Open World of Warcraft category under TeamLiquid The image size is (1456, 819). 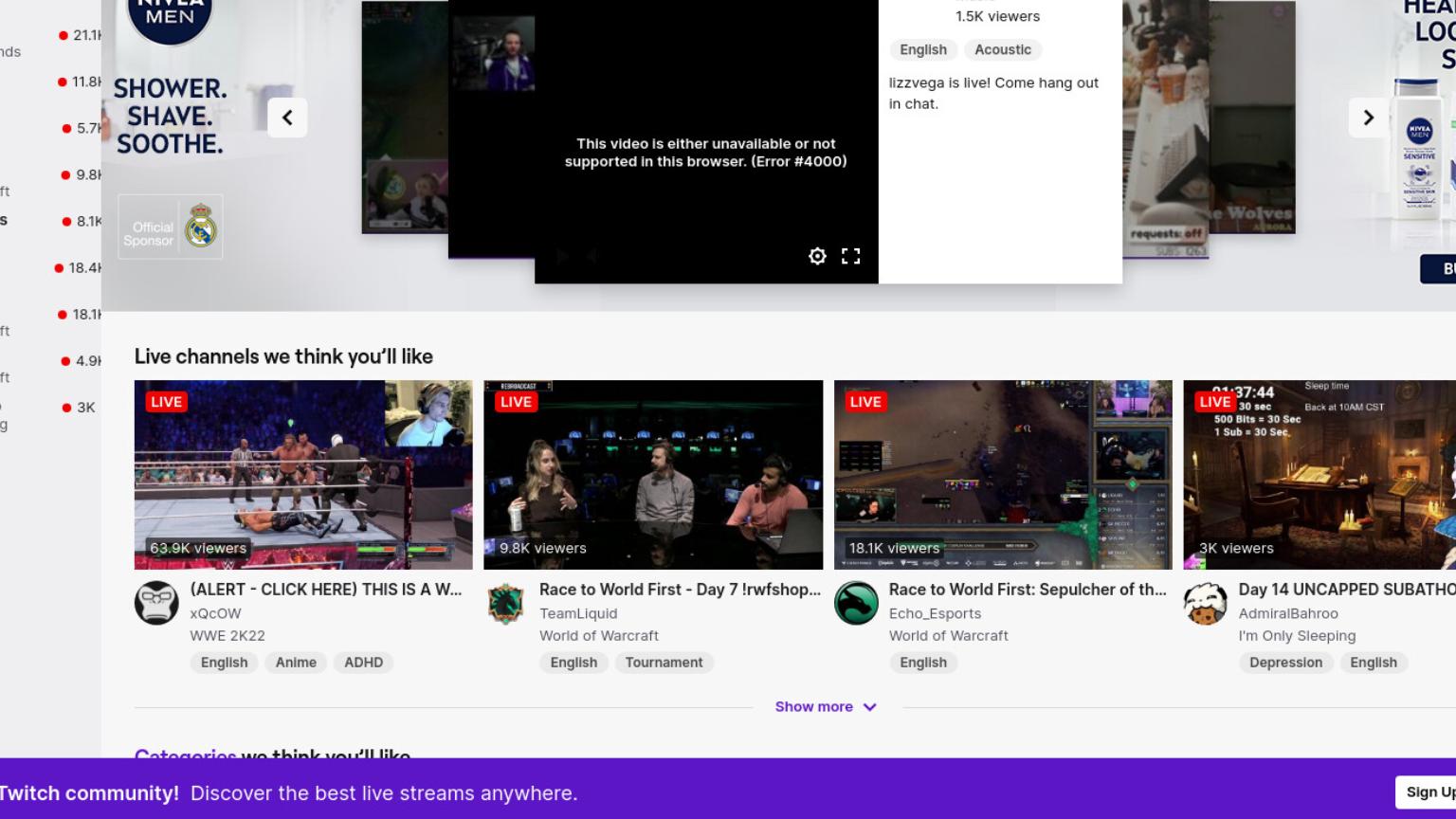tap(599, 636)
